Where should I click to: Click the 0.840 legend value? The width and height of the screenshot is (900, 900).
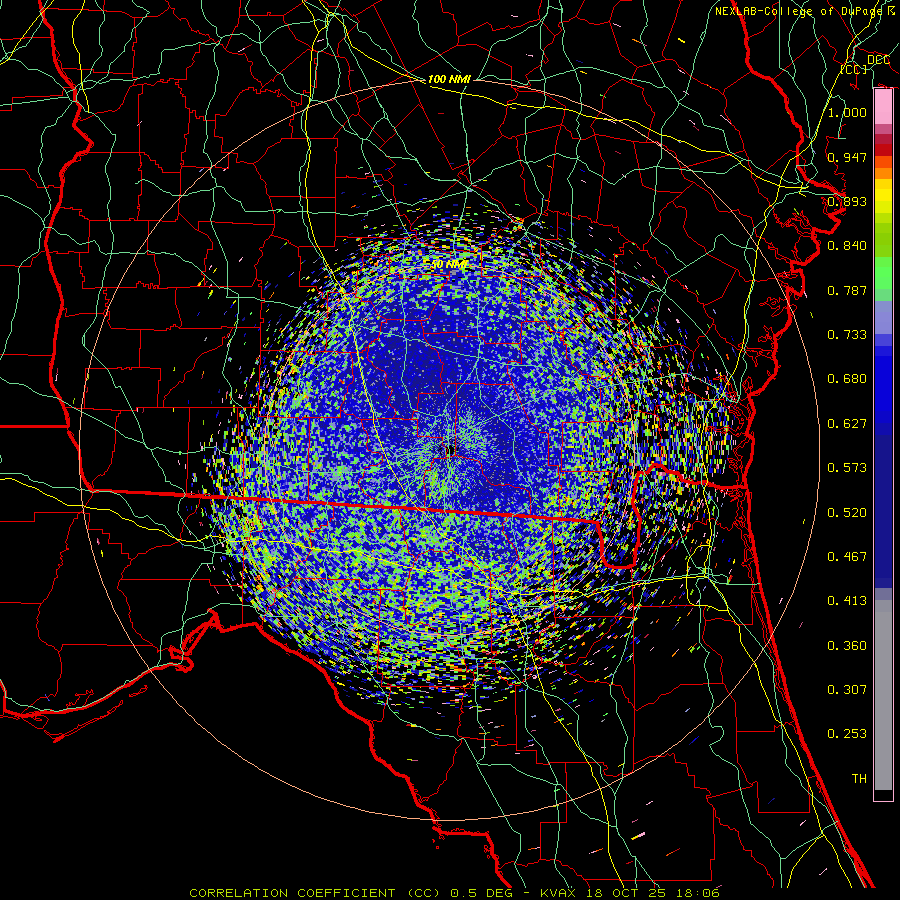[847, 246]
